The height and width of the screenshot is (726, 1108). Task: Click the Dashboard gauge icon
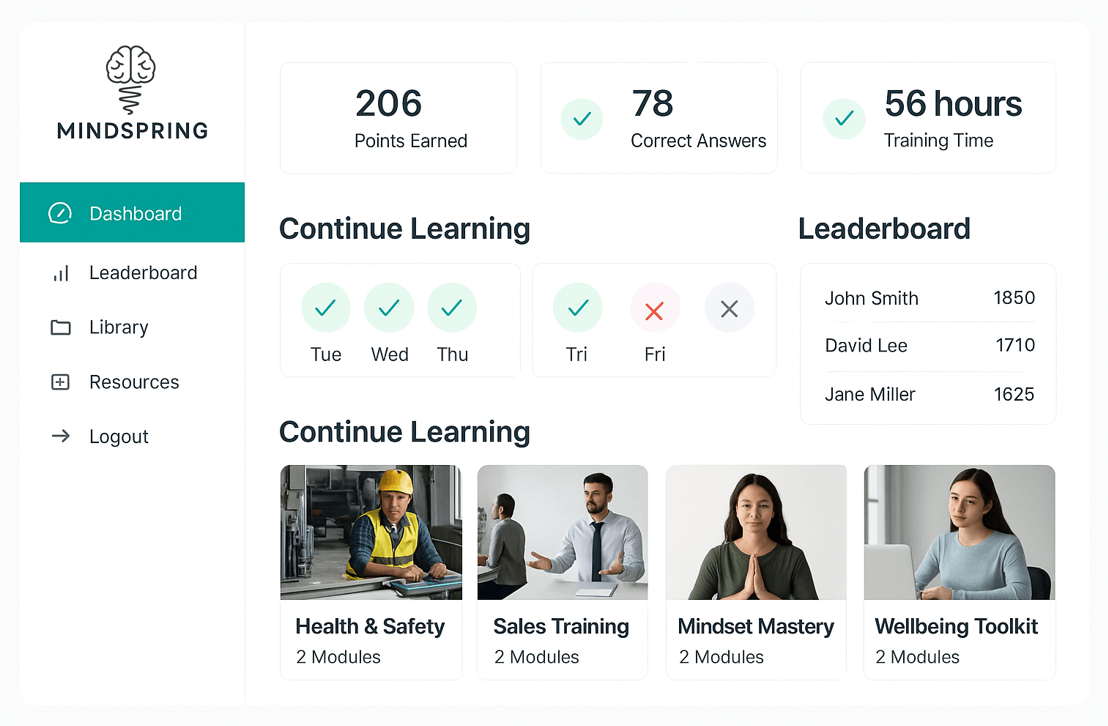60,213
